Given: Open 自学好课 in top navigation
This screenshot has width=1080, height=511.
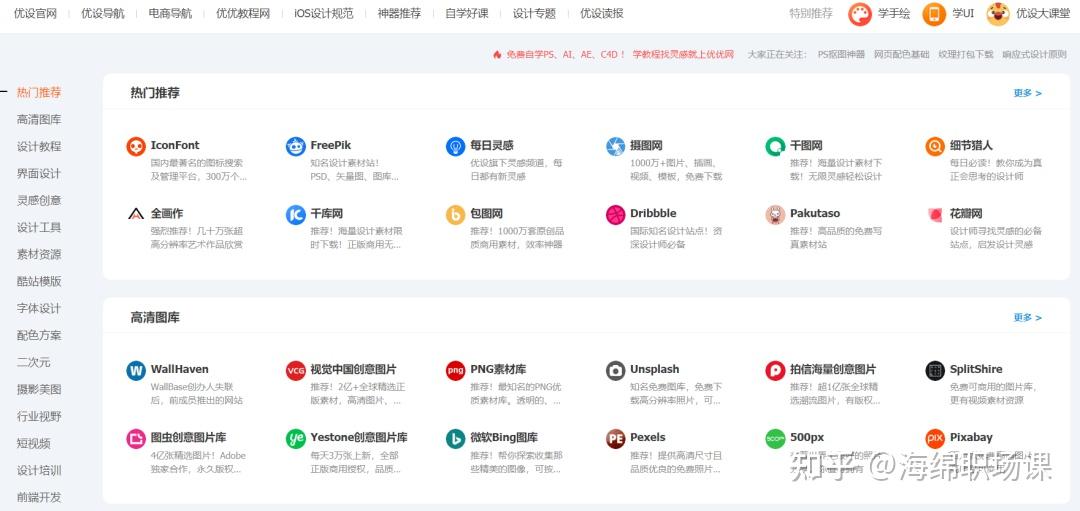Looking at the screenshot, I should pyautogui.click(x=466, y=13).
